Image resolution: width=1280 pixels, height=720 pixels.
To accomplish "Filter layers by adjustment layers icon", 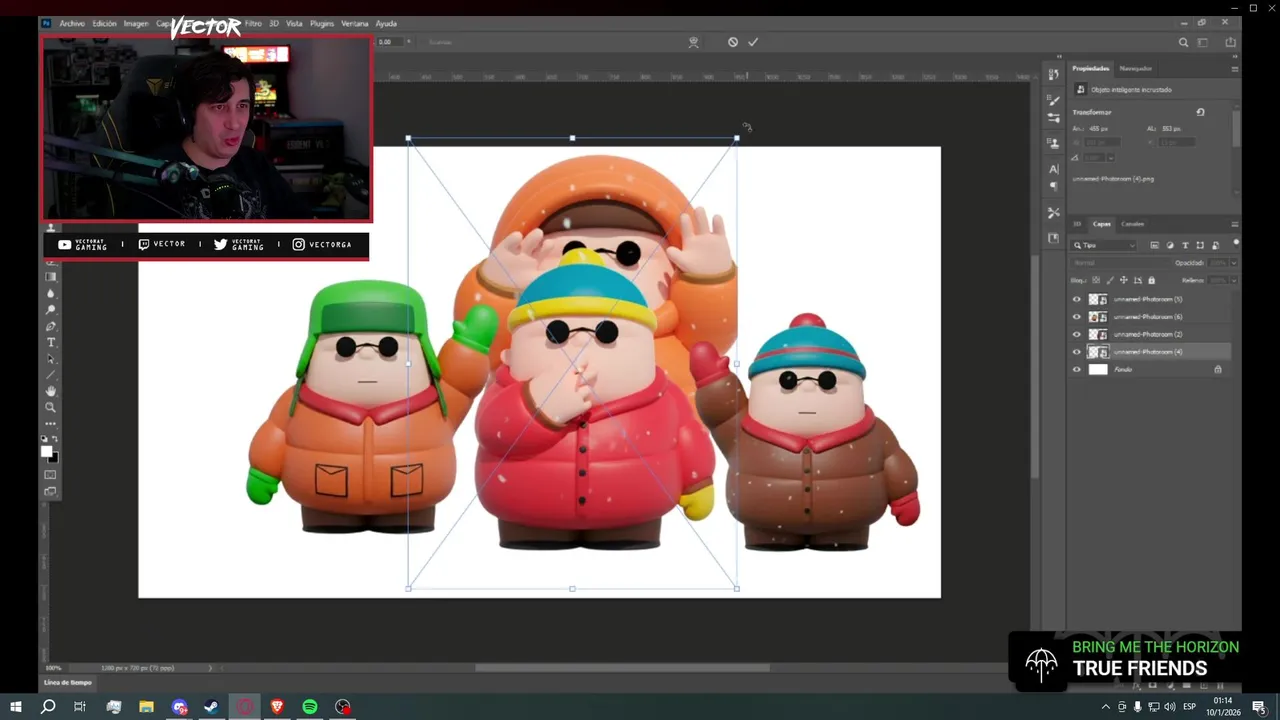I will pos(1170,245).
